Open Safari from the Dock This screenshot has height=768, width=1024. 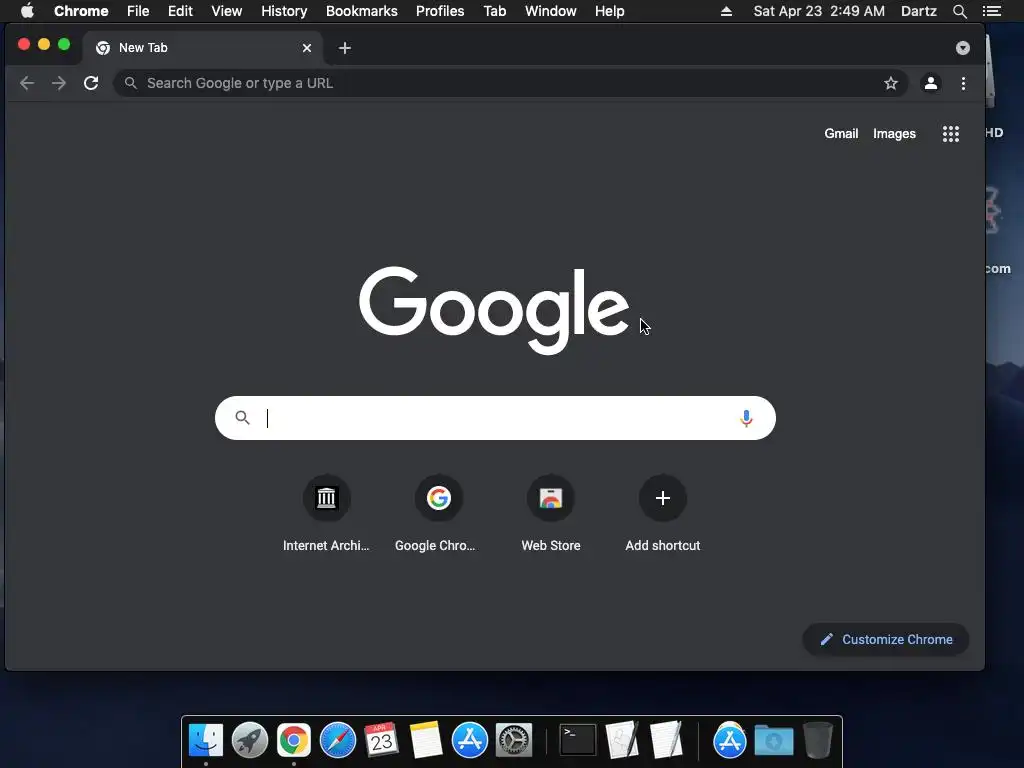[338, 741]
